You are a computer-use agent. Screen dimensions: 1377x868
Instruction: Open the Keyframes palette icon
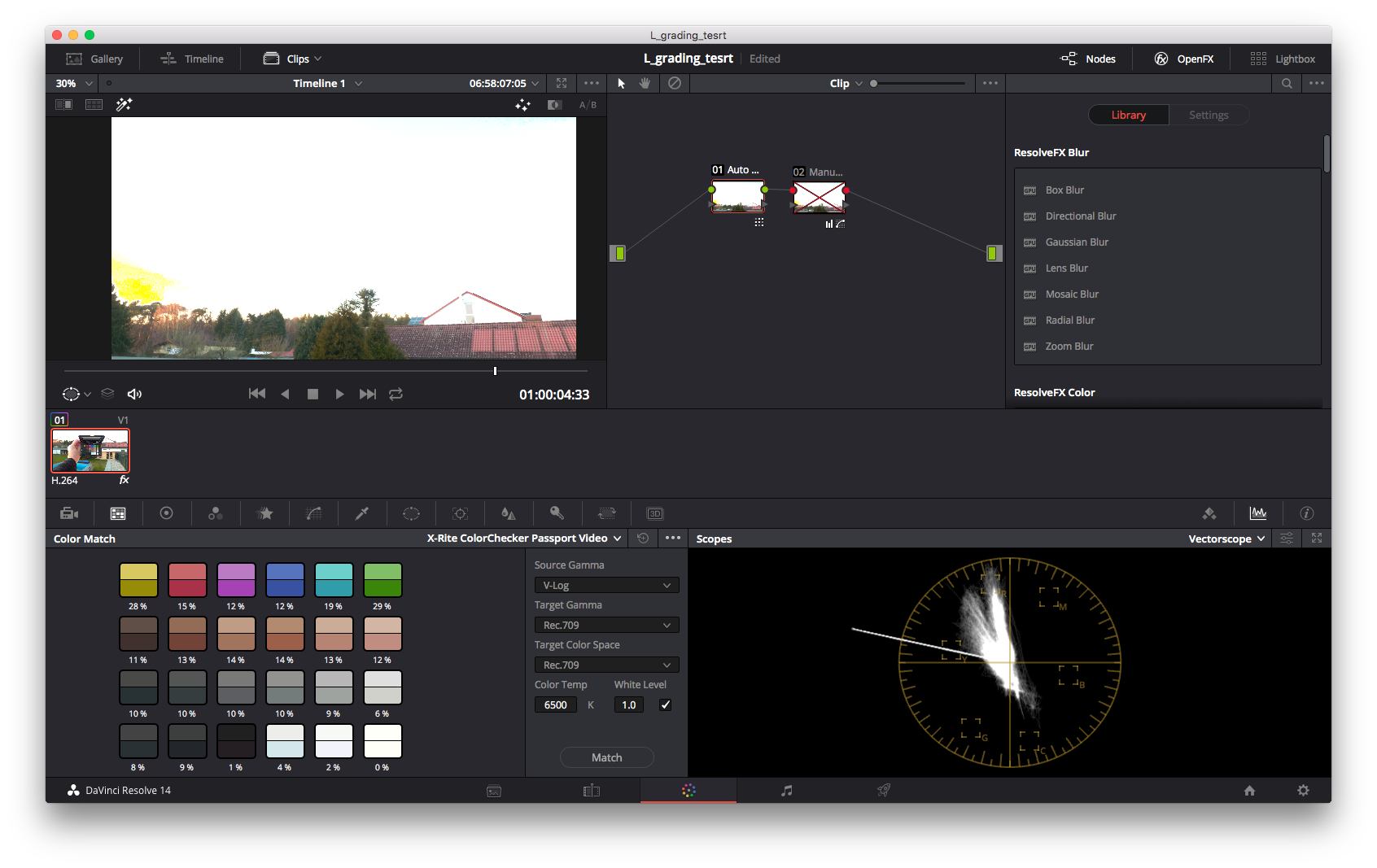pos(1209,513)
